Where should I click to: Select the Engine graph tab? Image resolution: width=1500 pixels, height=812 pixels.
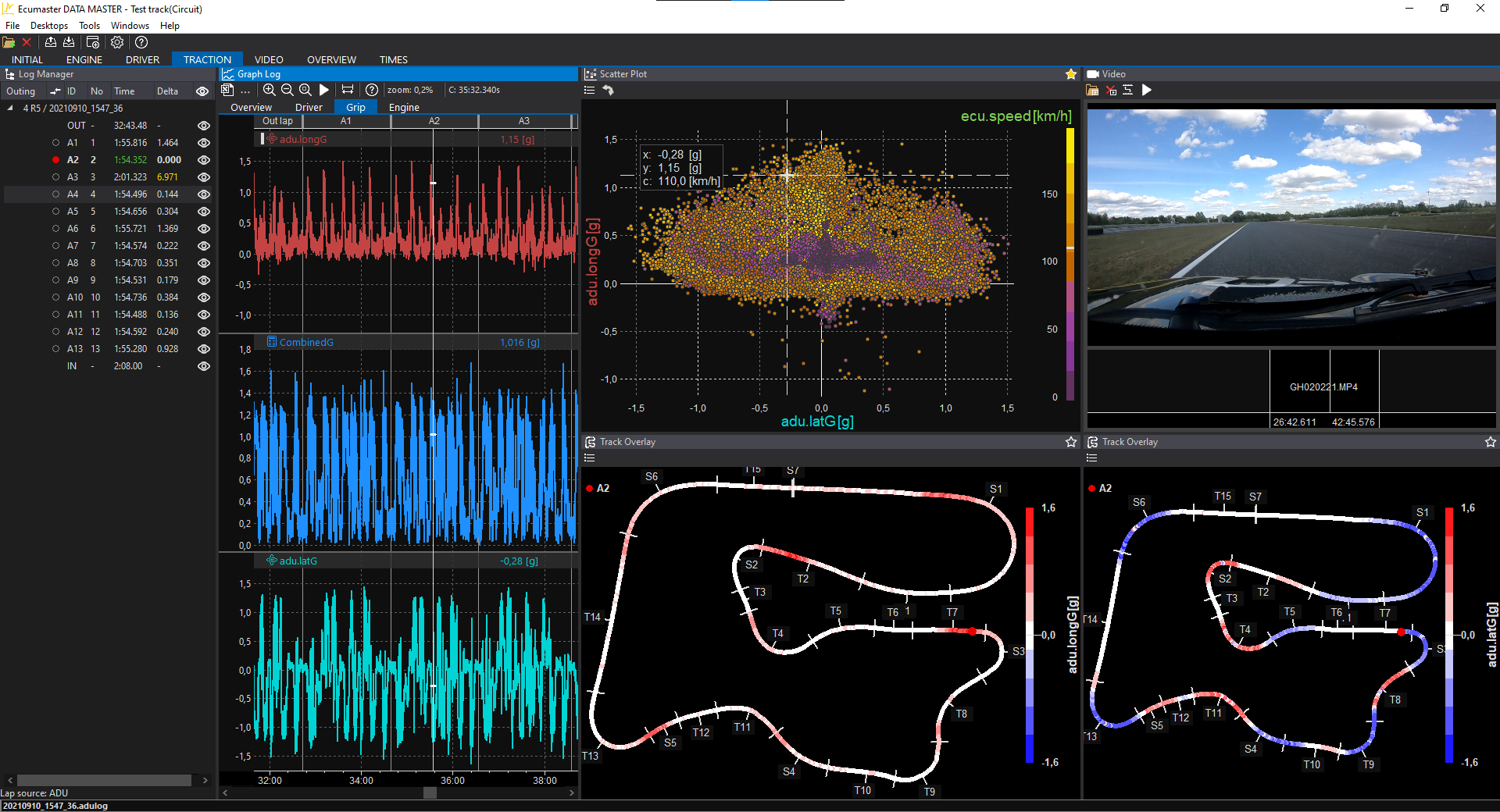pos(404,108)
